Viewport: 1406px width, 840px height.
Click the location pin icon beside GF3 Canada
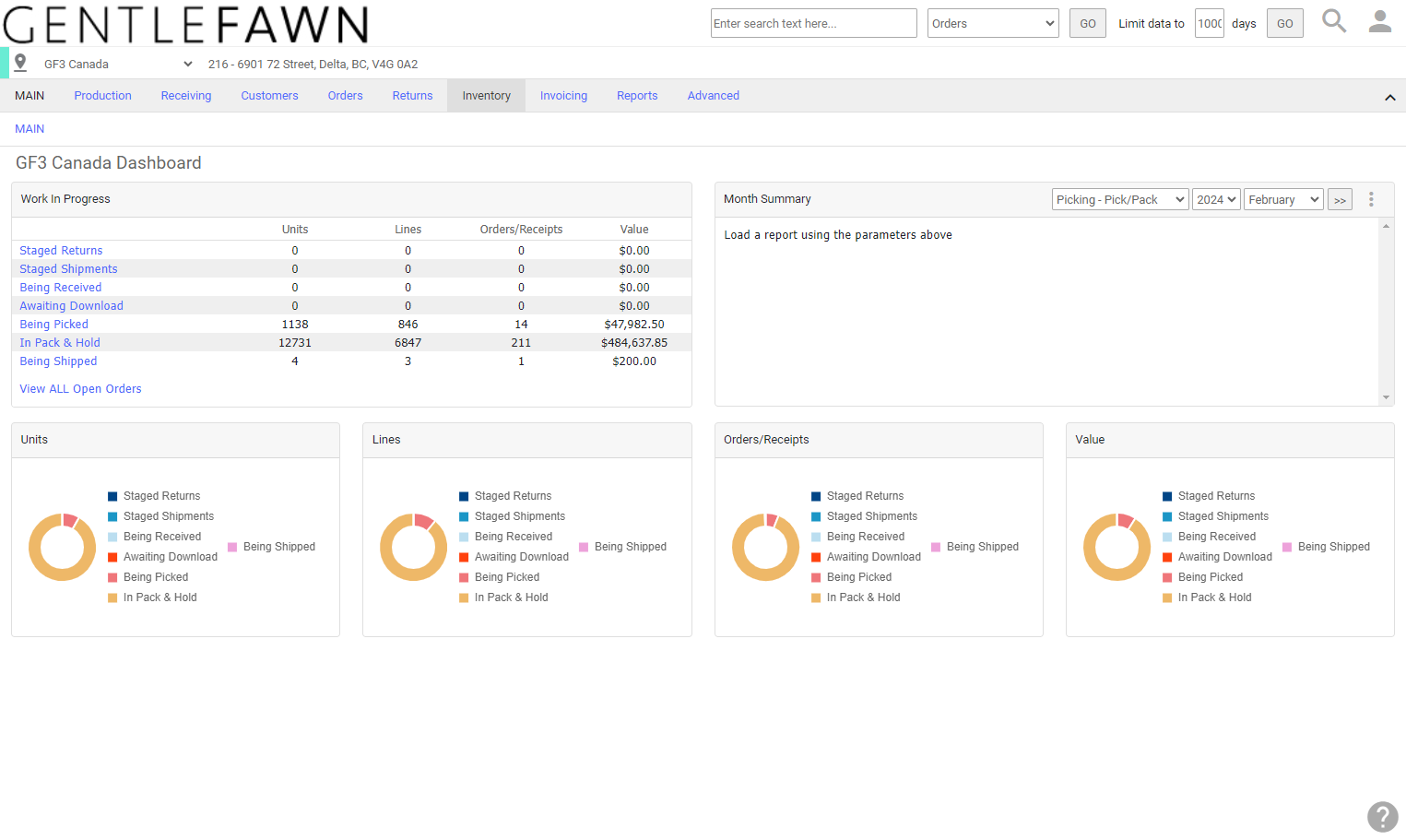pyautogui.click(x=20, y=64)
